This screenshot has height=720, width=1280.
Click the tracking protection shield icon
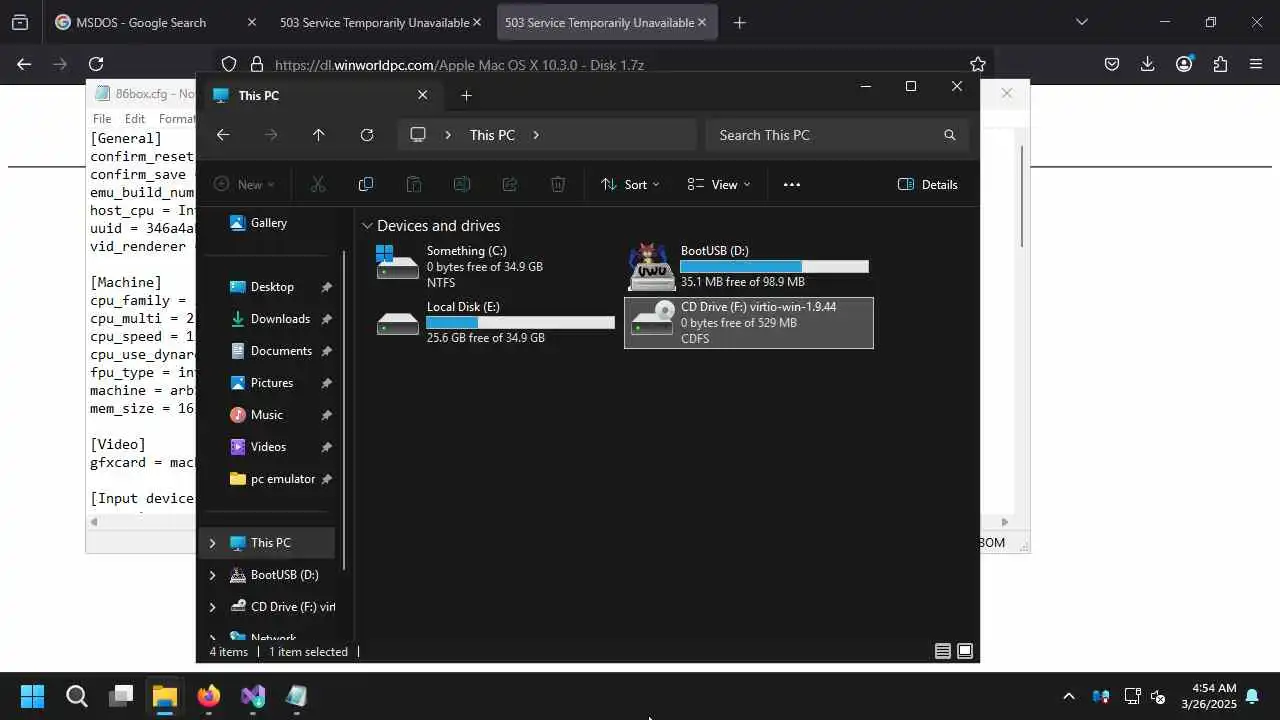(229, 64)
